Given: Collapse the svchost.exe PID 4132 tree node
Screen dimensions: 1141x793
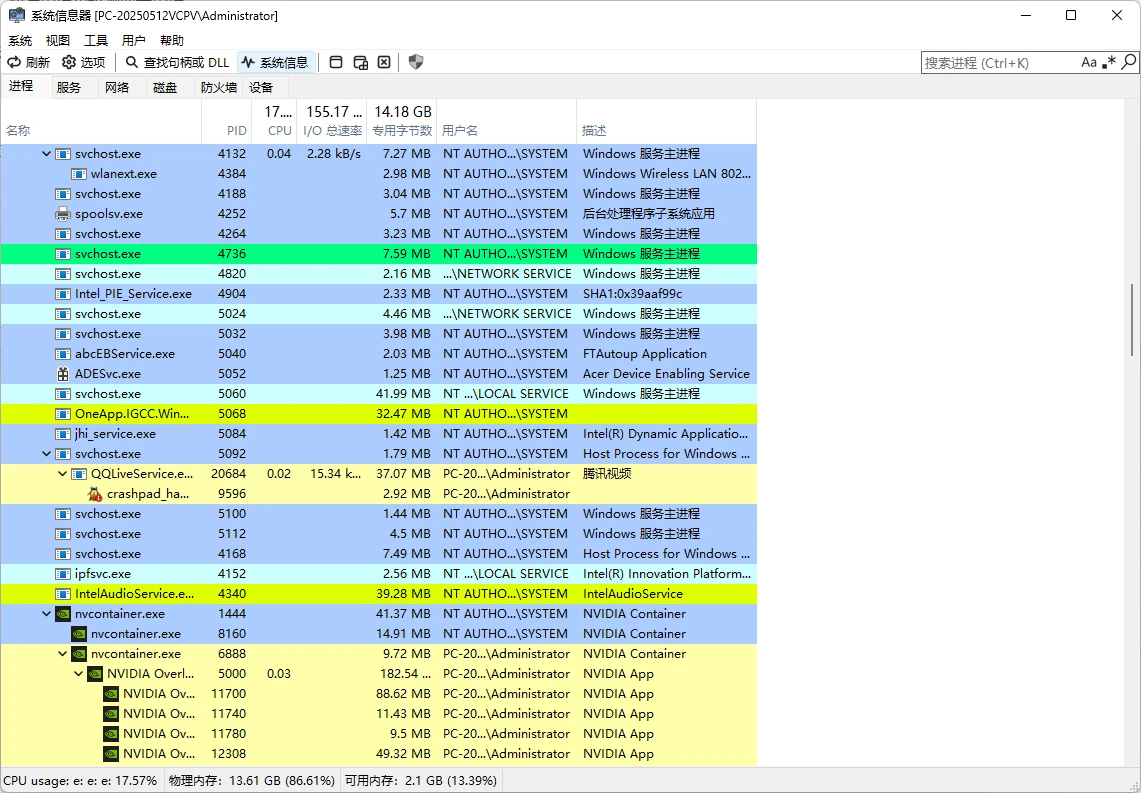Looking at the screenshot, I should 46,154.
